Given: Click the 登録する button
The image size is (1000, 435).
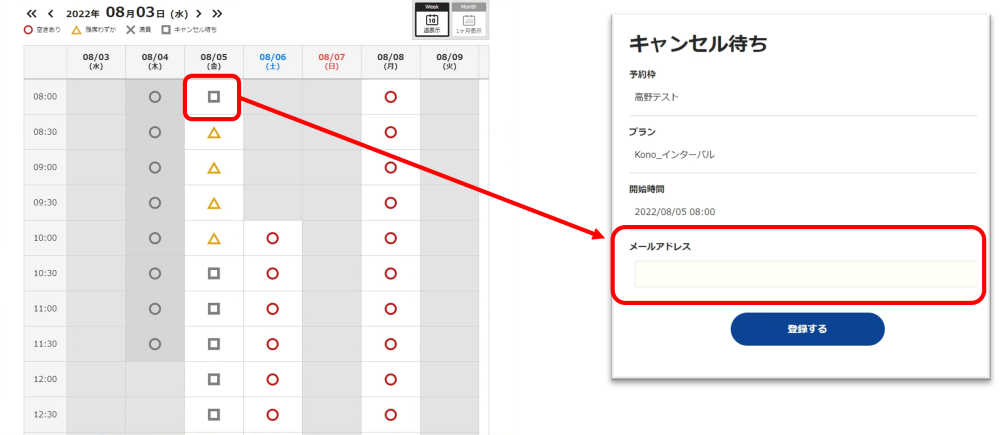Looking at the screenshot, I should (807, 329).
